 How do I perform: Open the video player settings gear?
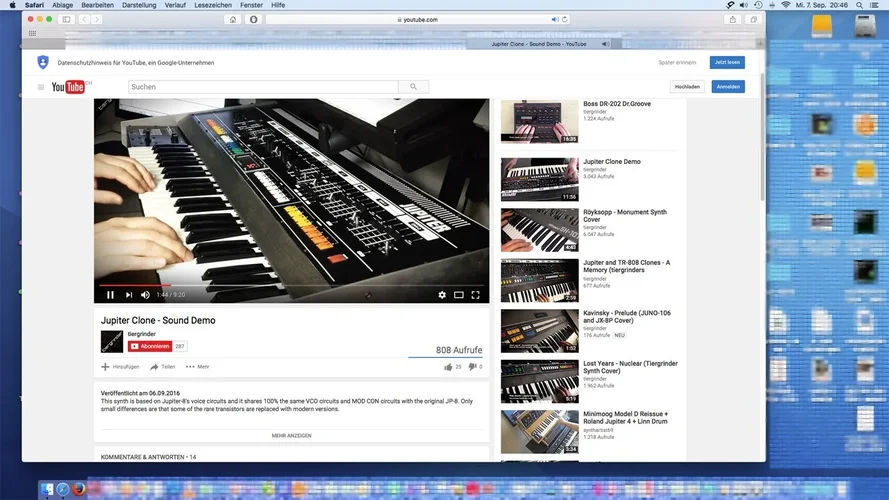point(442,295)
